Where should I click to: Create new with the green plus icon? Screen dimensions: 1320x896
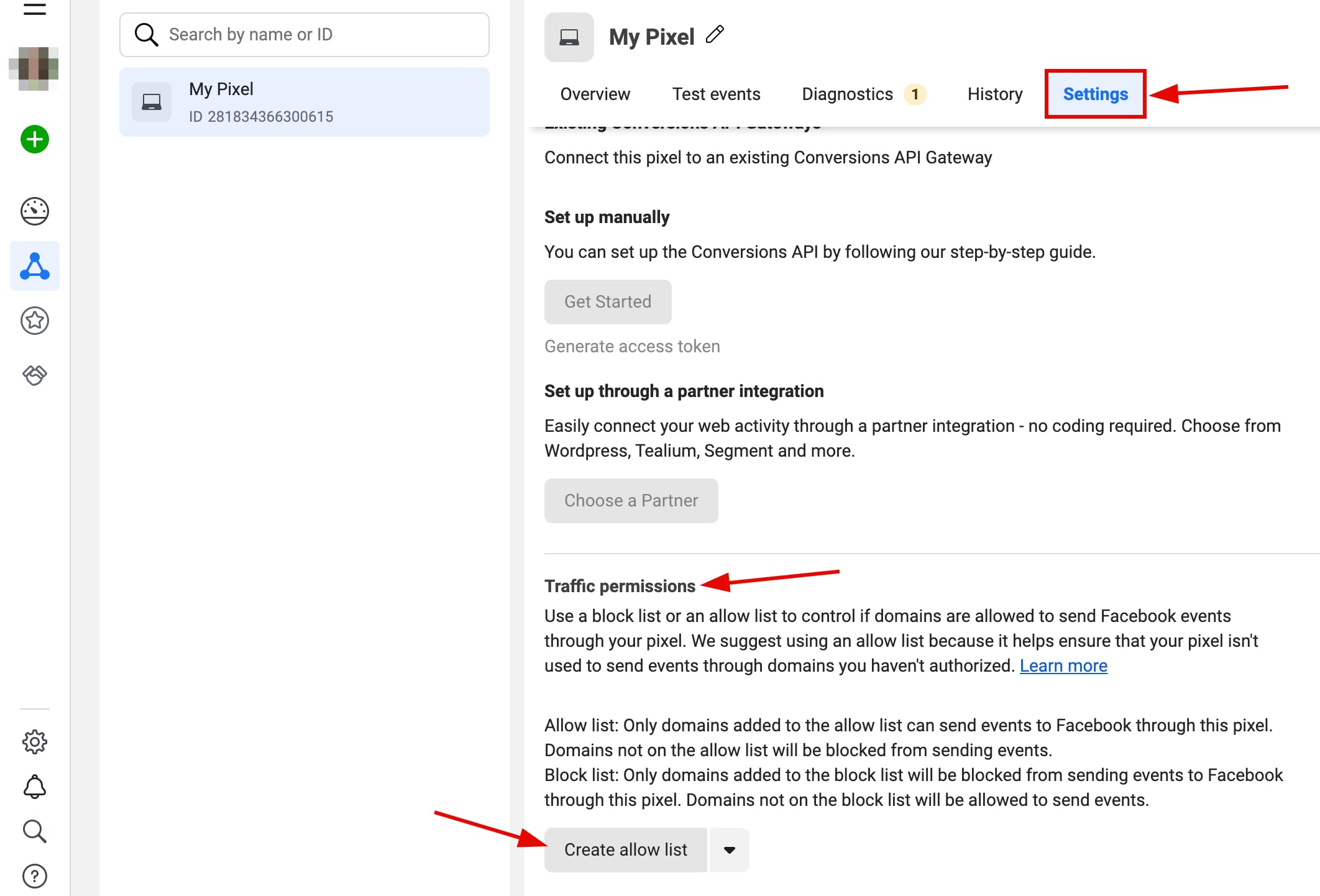35,139
